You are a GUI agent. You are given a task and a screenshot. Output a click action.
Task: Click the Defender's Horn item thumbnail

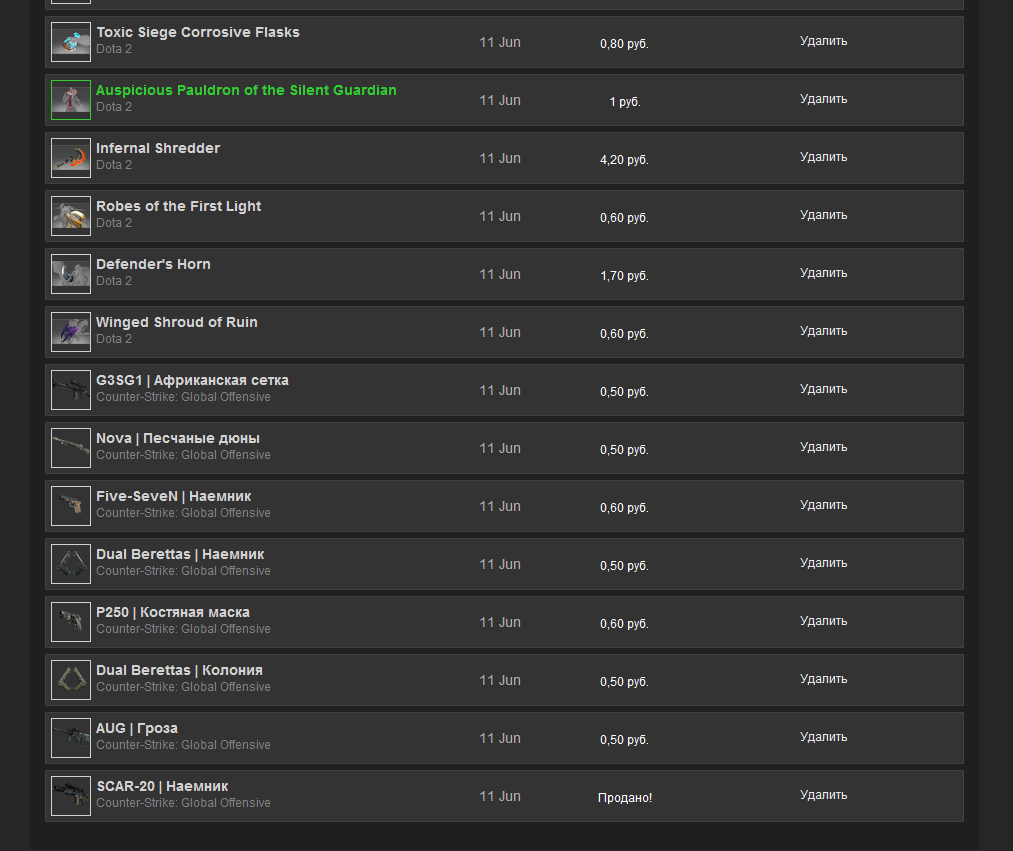coord(71,274)
